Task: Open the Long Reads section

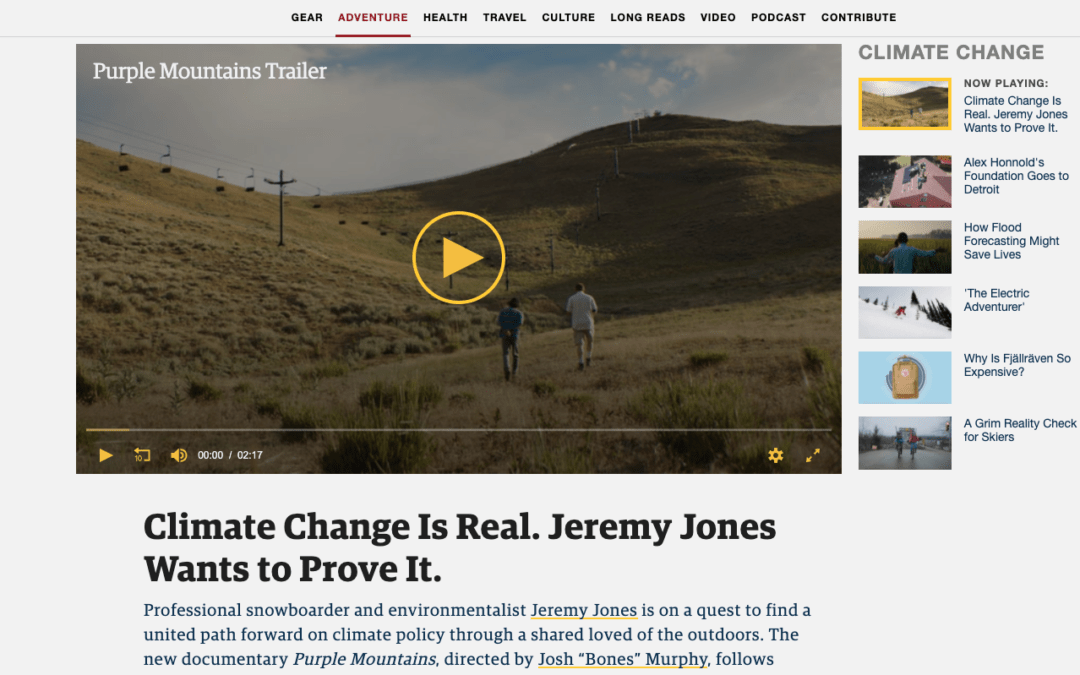Action: 647,17
